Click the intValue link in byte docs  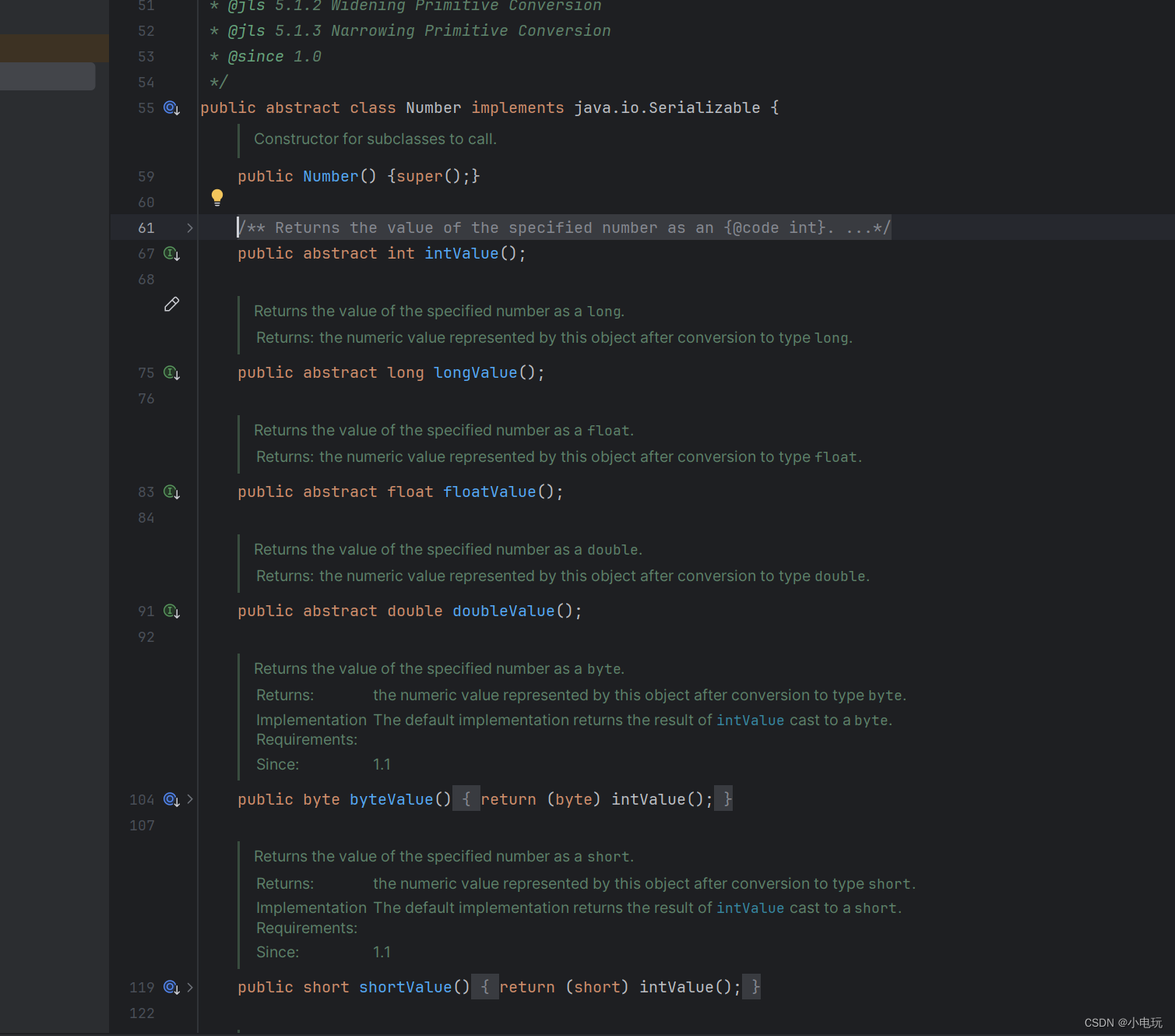click(750, 721)
